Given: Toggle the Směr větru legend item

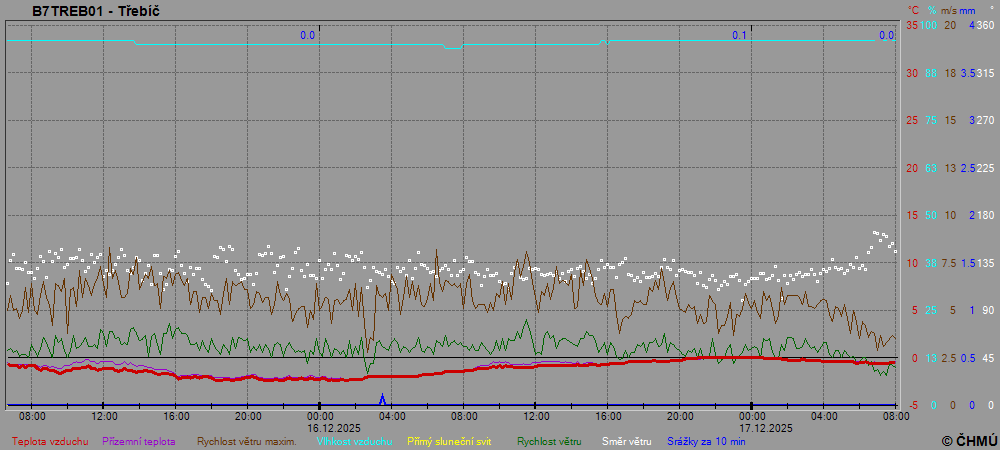Looking at the screenshot, I should pos(626,441).
